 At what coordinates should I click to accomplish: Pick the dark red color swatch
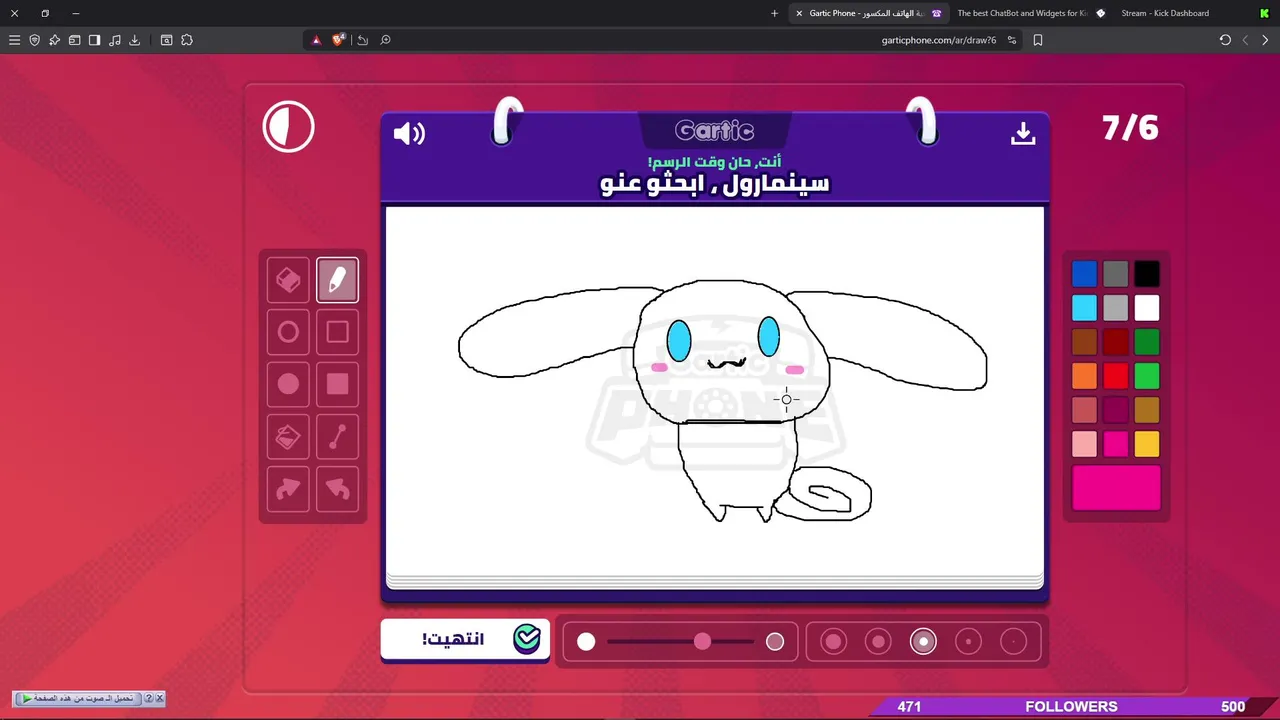(x=1116, y=342)
